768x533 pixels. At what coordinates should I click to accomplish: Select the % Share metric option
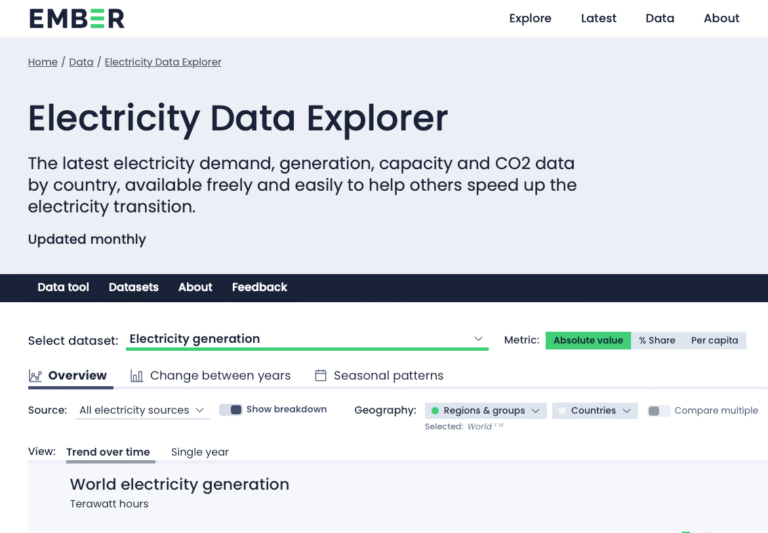coord(657,340)
